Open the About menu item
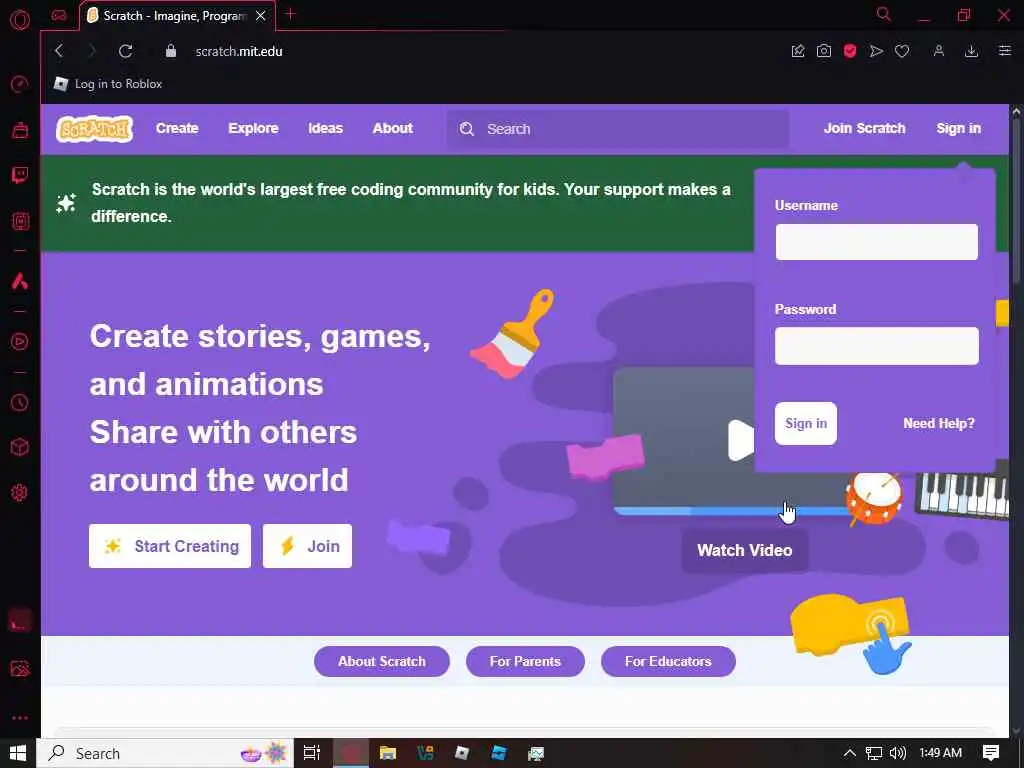Image resolution: width=1024 pixels, height=768 pixels. (392, 129)
